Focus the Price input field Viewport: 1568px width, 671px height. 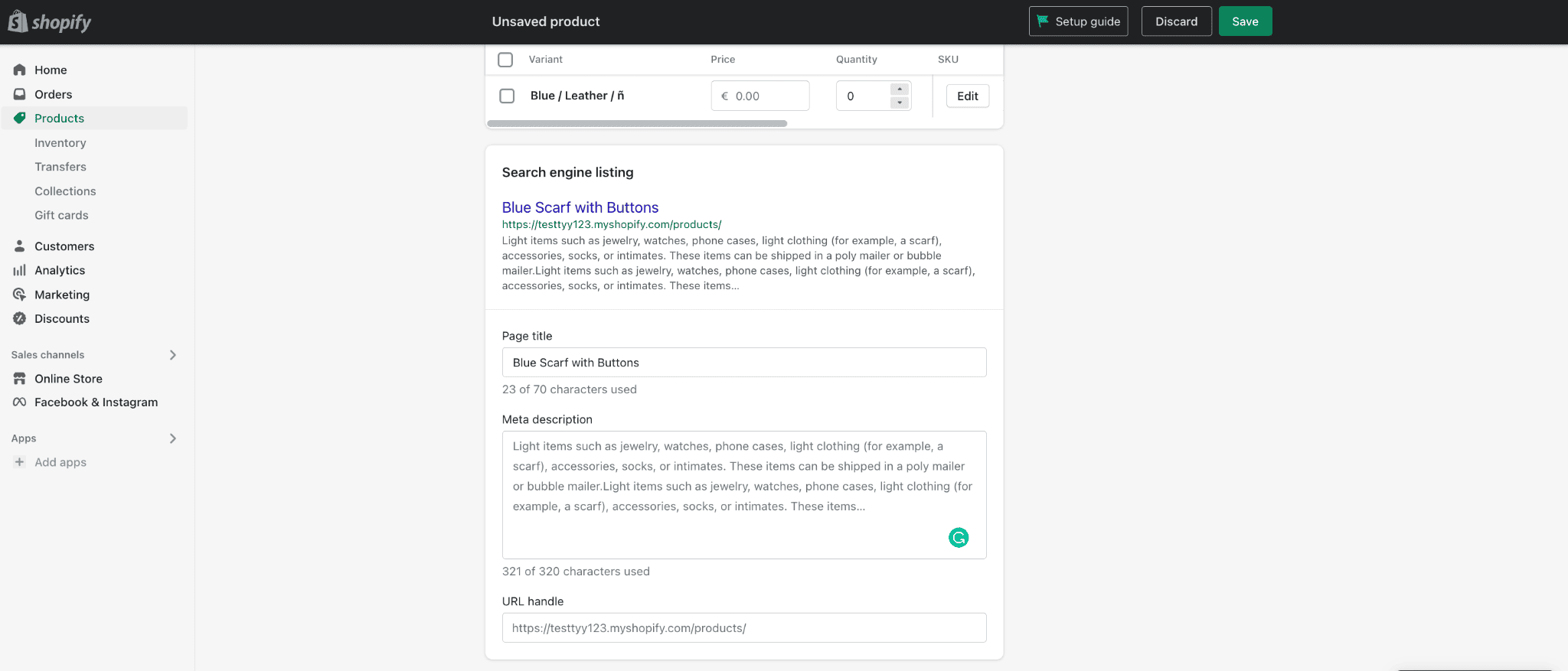[760, 96]
